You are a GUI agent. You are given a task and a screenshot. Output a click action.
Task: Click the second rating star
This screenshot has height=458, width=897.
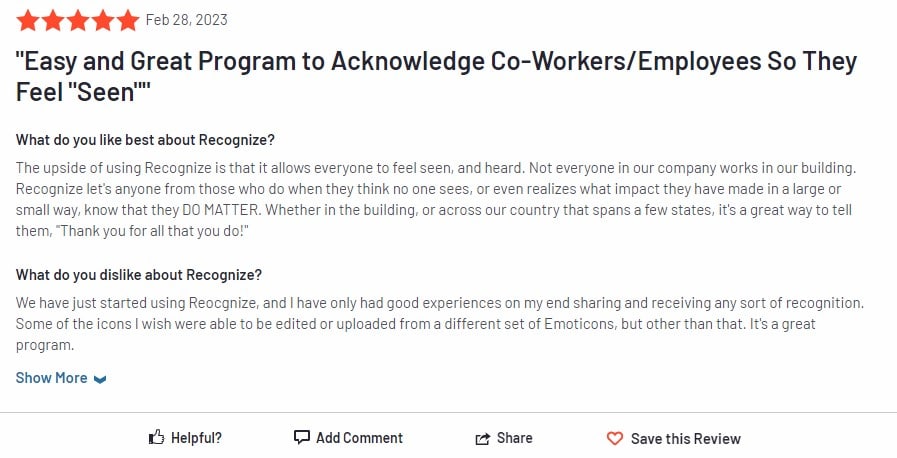(x=53, y=21)
